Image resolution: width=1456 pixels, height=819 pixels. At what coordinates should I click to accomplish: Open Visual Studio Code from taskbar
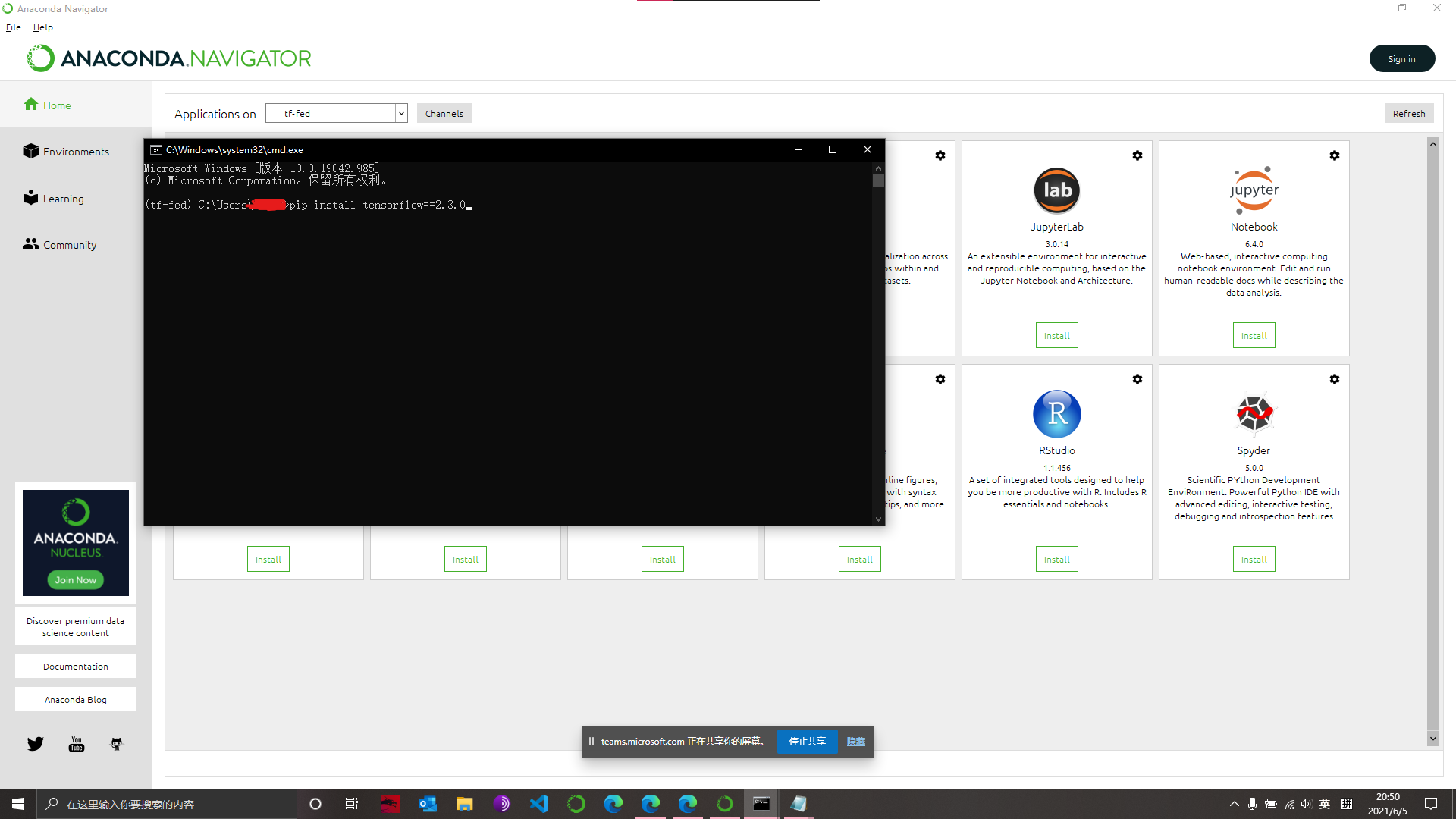coord(539,804)
